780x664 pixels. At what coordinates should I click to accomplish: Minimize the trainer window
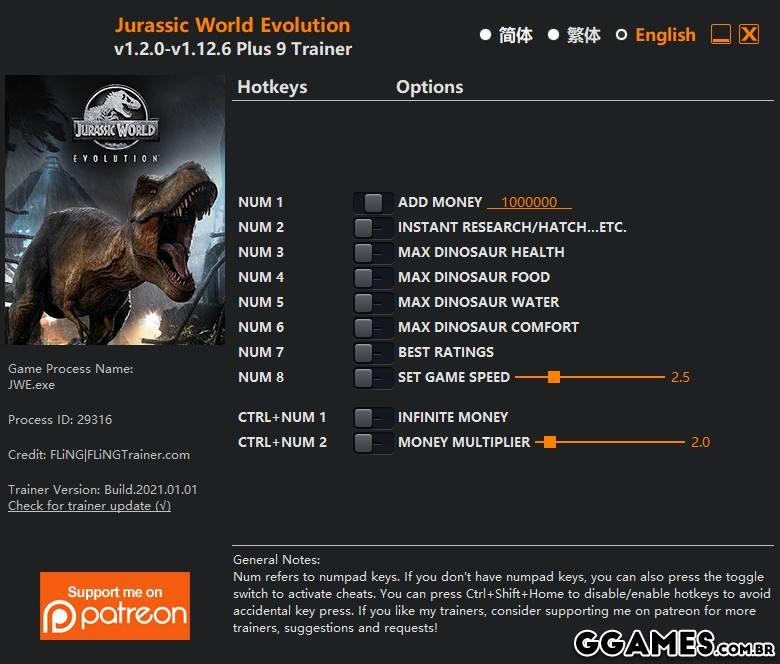720,35
